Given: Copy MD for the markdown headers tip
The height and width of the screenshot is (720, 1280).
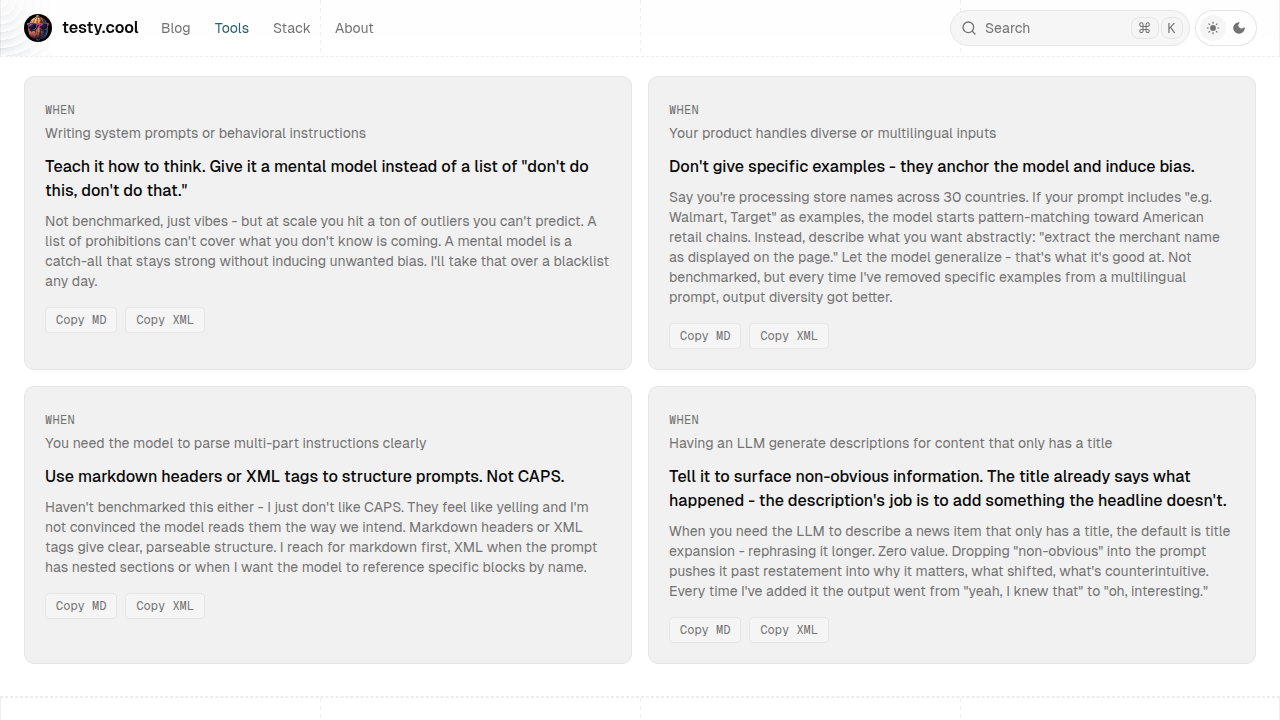Looking at the screenshot, I should coord(81,606).
